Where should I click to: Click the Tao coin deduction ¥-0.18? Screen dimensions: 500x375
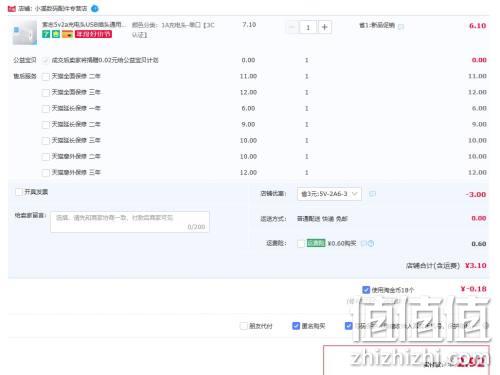[x=473, y=289]
